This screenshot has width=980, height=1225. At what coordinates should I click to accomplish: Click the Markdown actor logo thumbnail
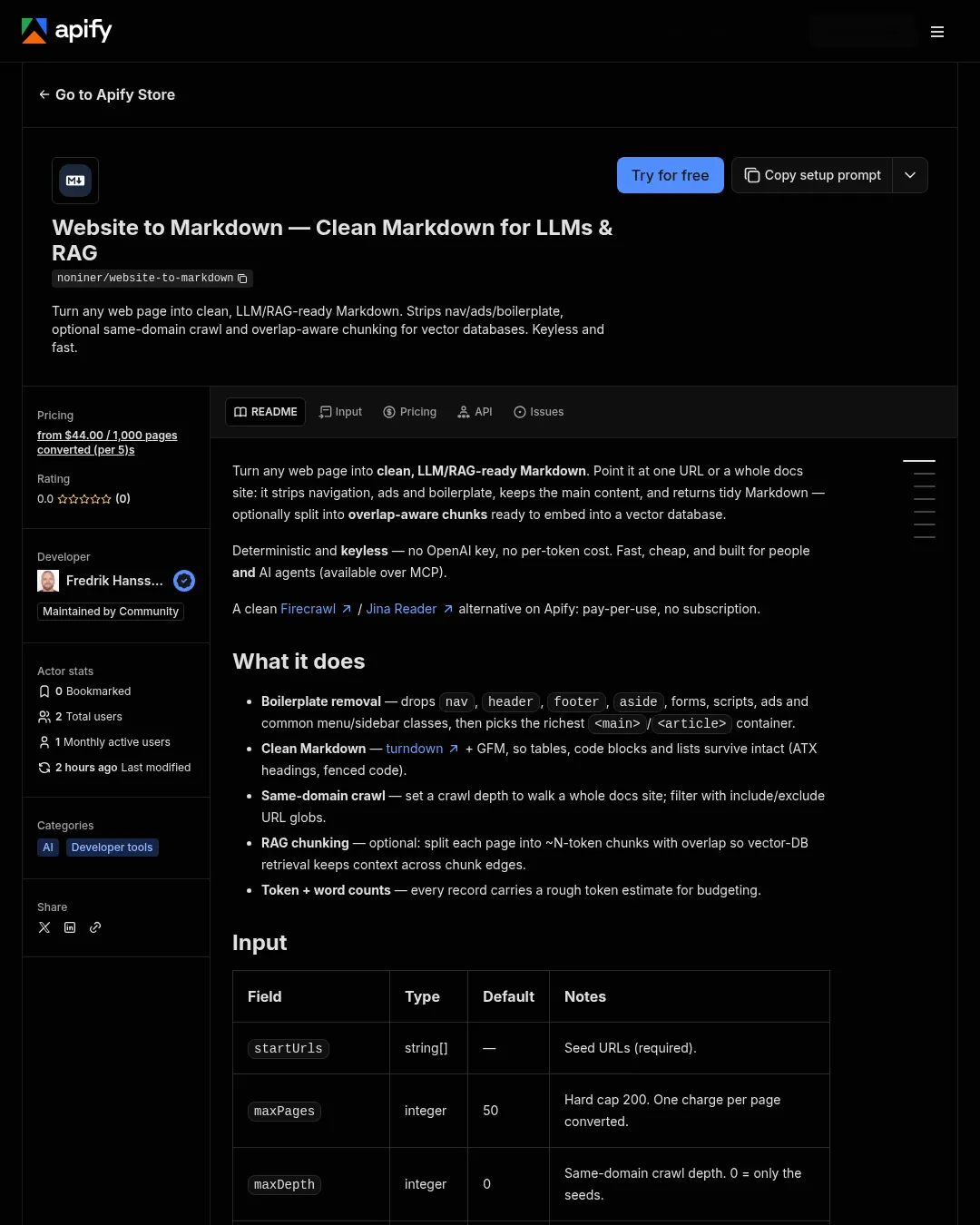[75, 181]
